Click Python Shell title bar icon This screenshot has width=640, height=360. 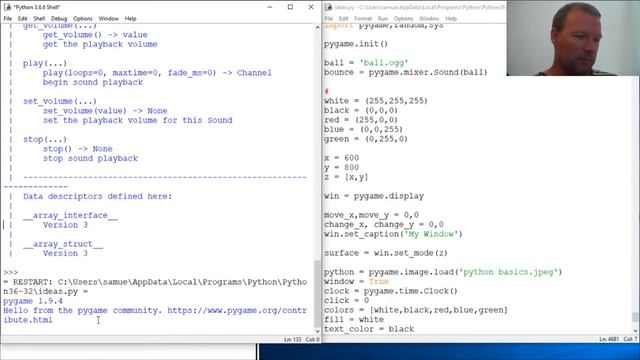tap(7, 7)
